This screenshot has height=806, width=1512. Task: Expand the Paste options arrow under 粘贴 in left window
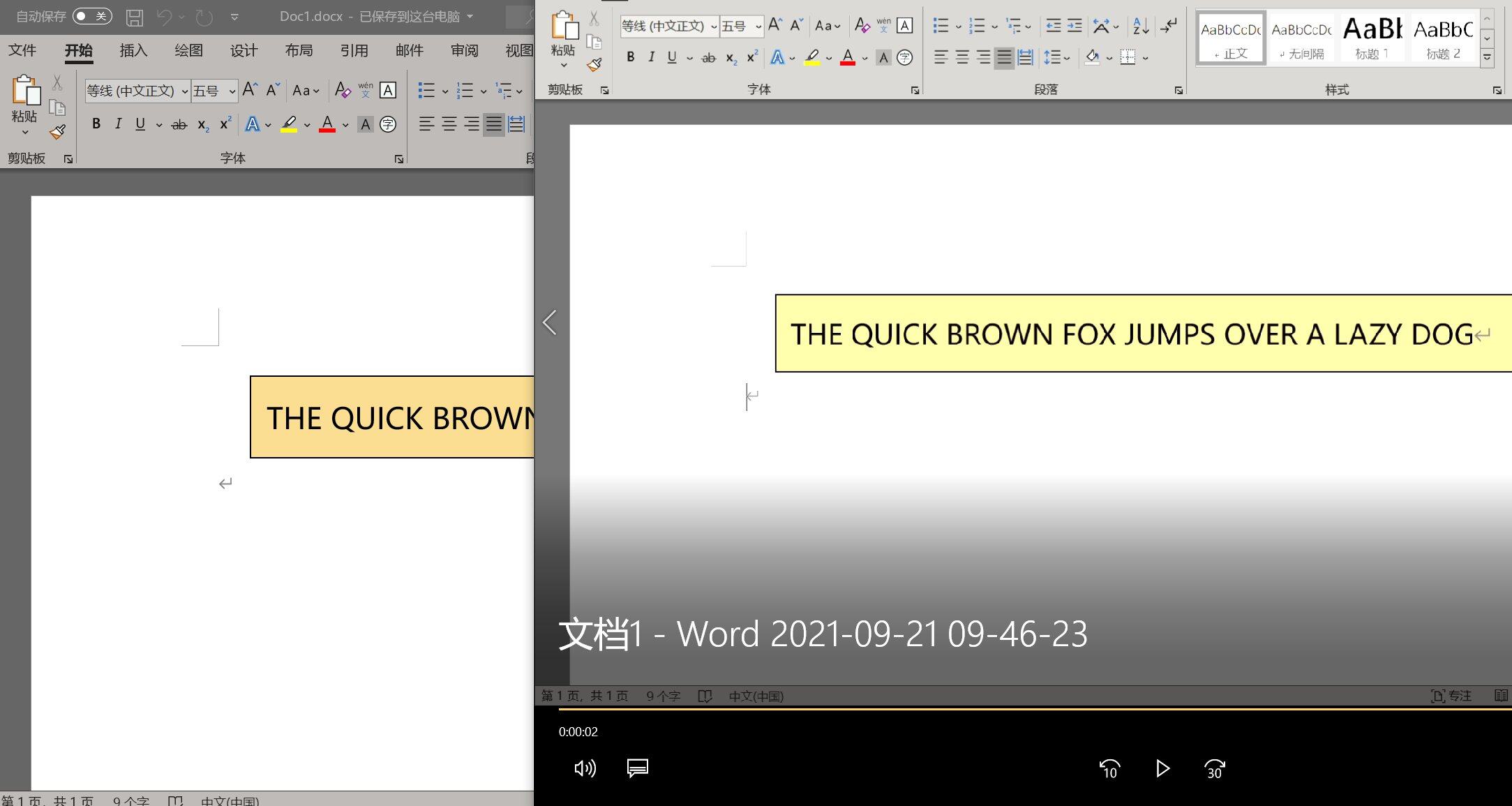[x=25, y=132]
